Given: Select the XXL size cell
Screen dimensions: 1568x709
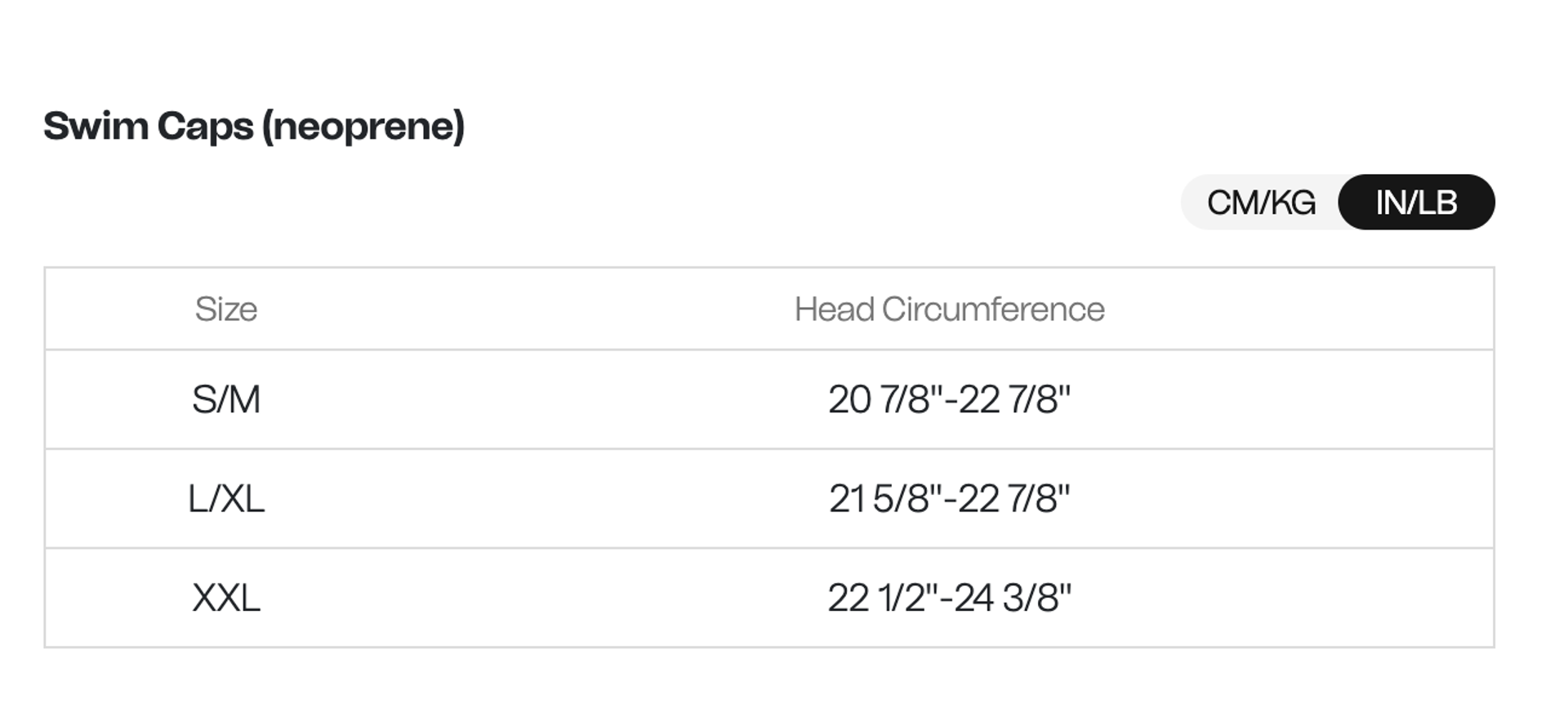Looking at the screenshot, I should [226, 598].
